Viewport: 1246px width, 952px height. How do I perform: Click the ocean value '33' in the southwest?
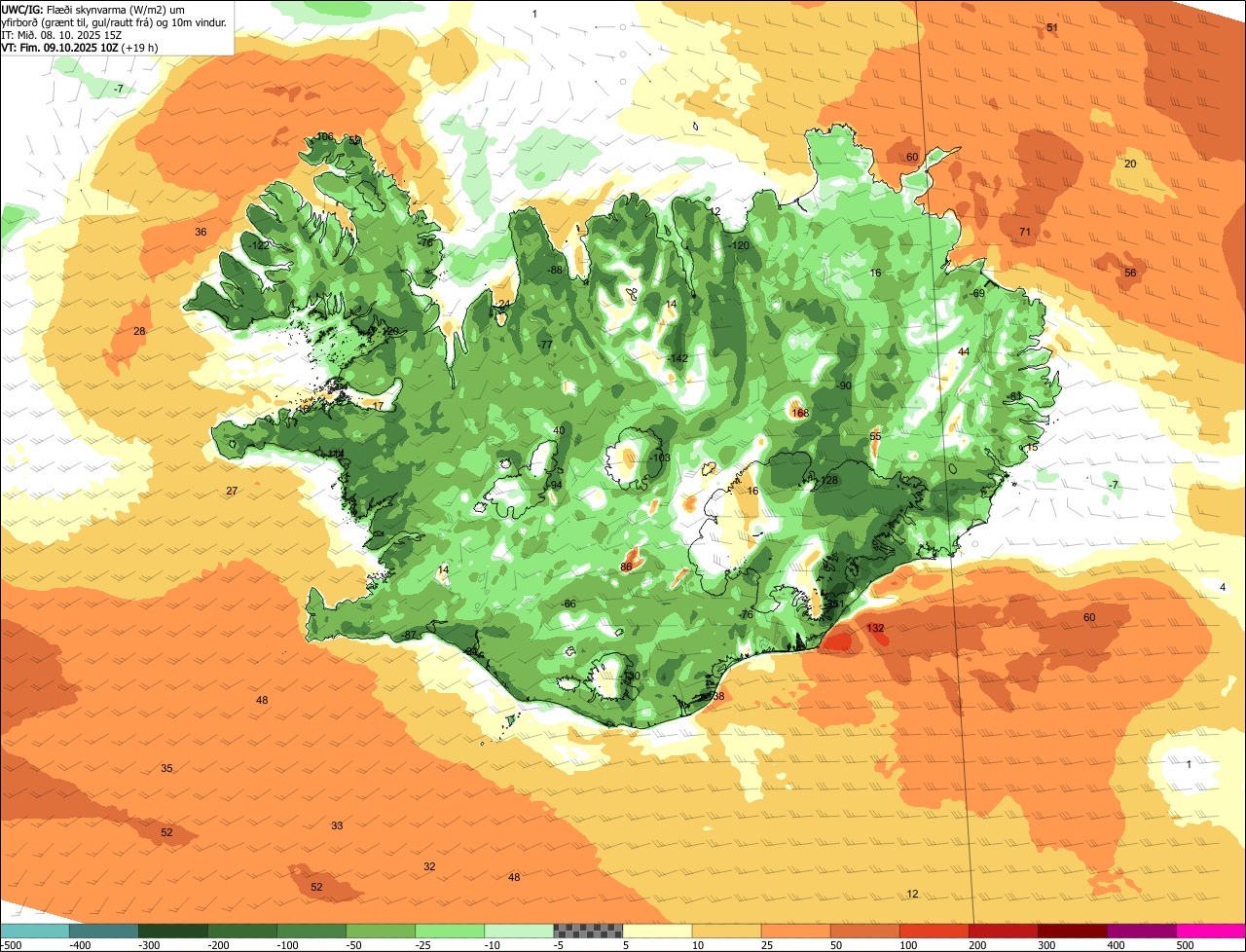pyautogui.click(x=337, y=826)
